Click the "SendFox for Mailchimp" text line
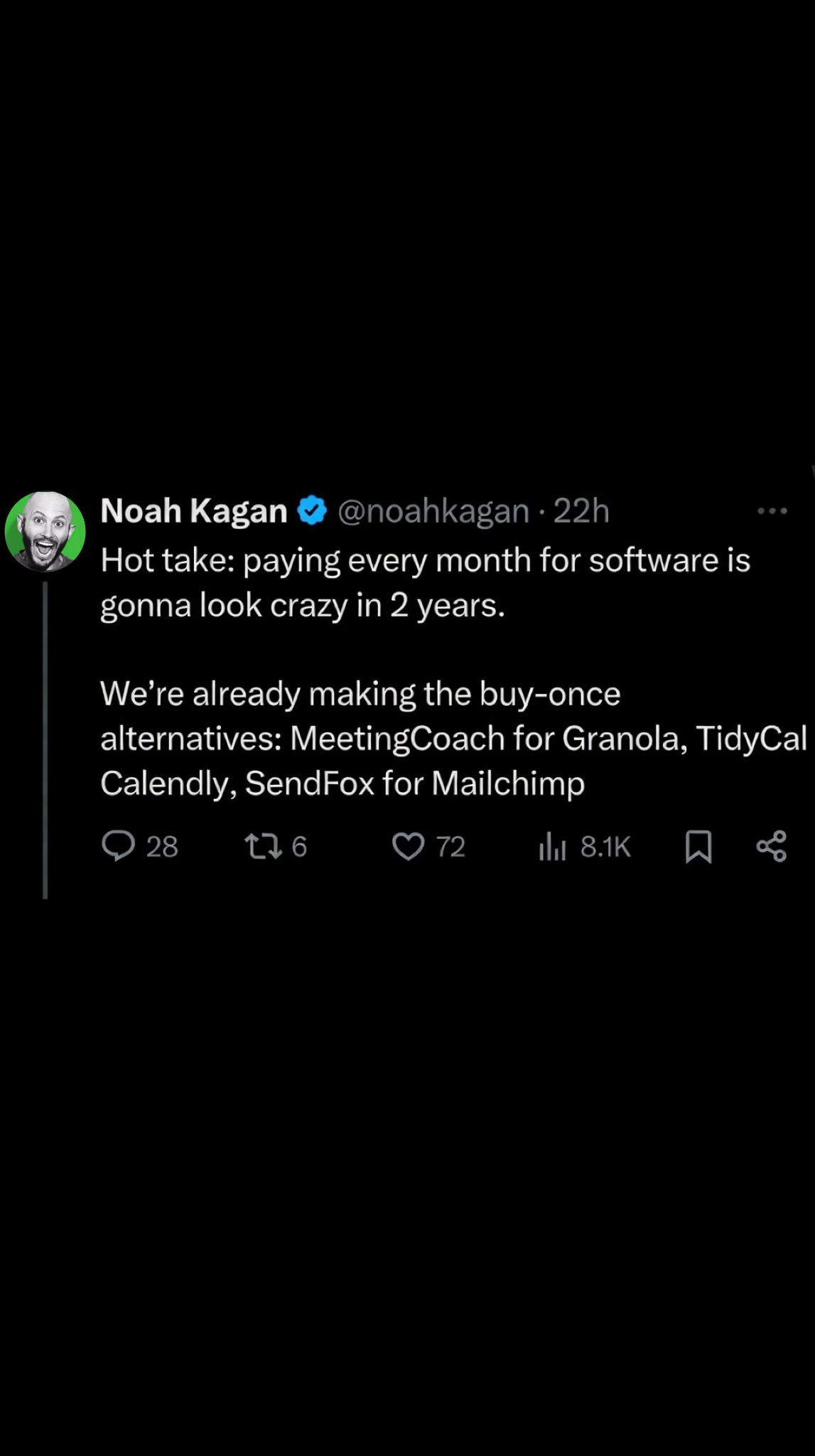 415,783
